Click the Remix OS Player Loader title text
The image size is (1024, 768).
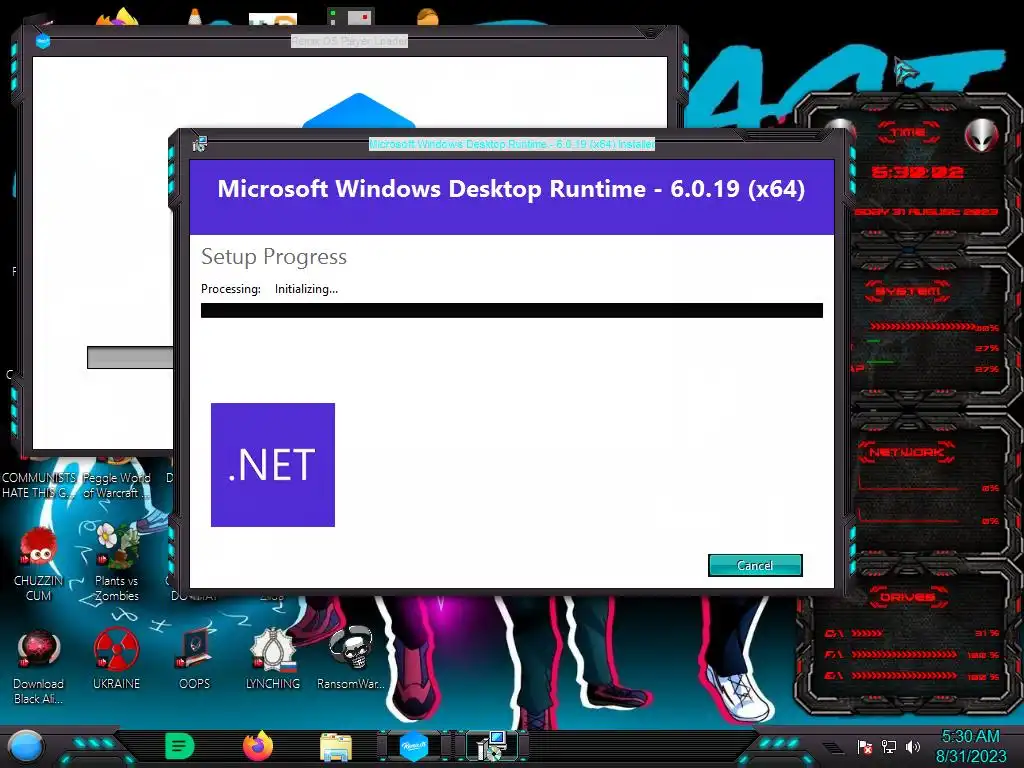coord(349,41)
